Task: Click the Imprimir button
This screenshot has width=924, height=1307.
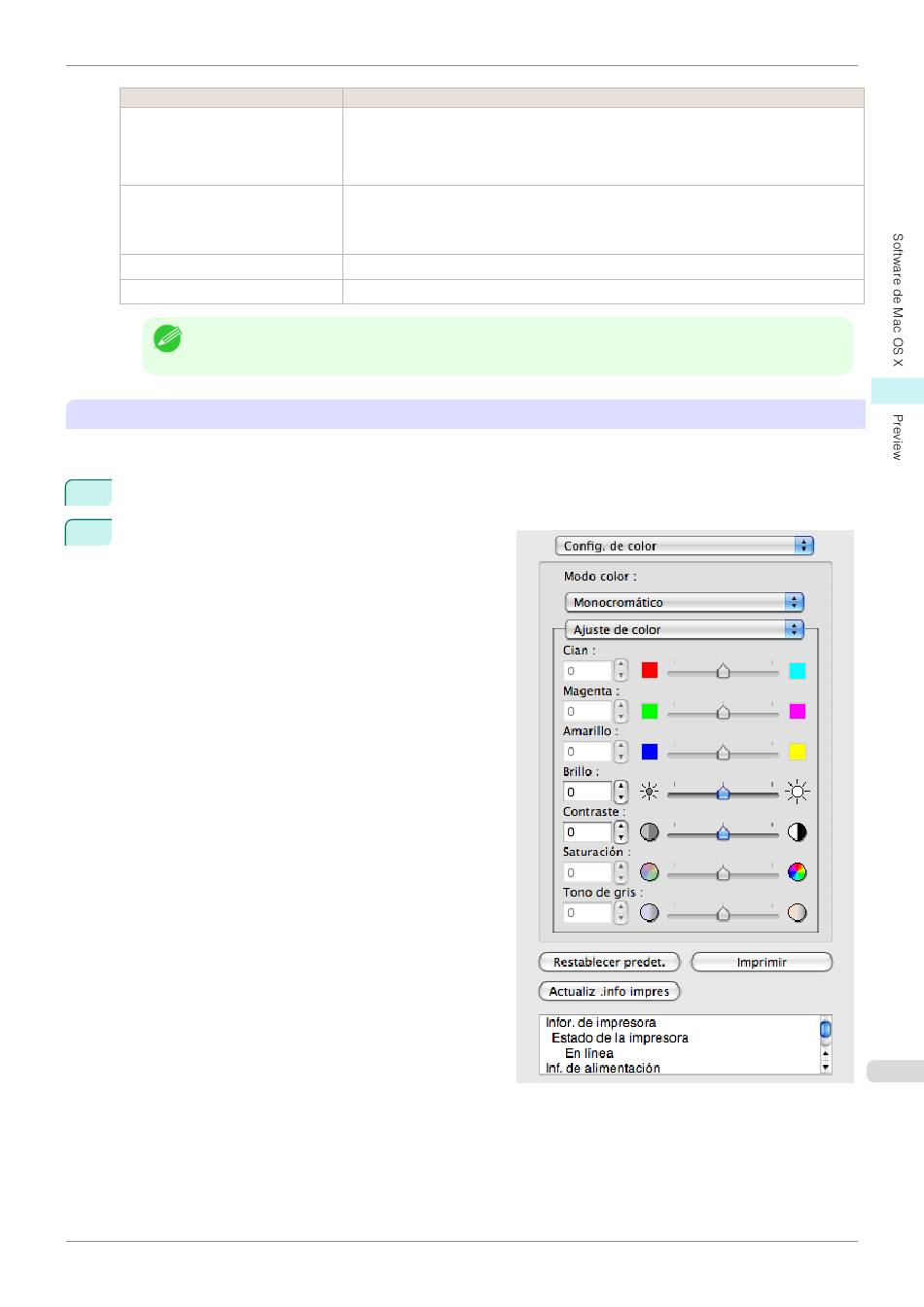Action: point(762,962)
